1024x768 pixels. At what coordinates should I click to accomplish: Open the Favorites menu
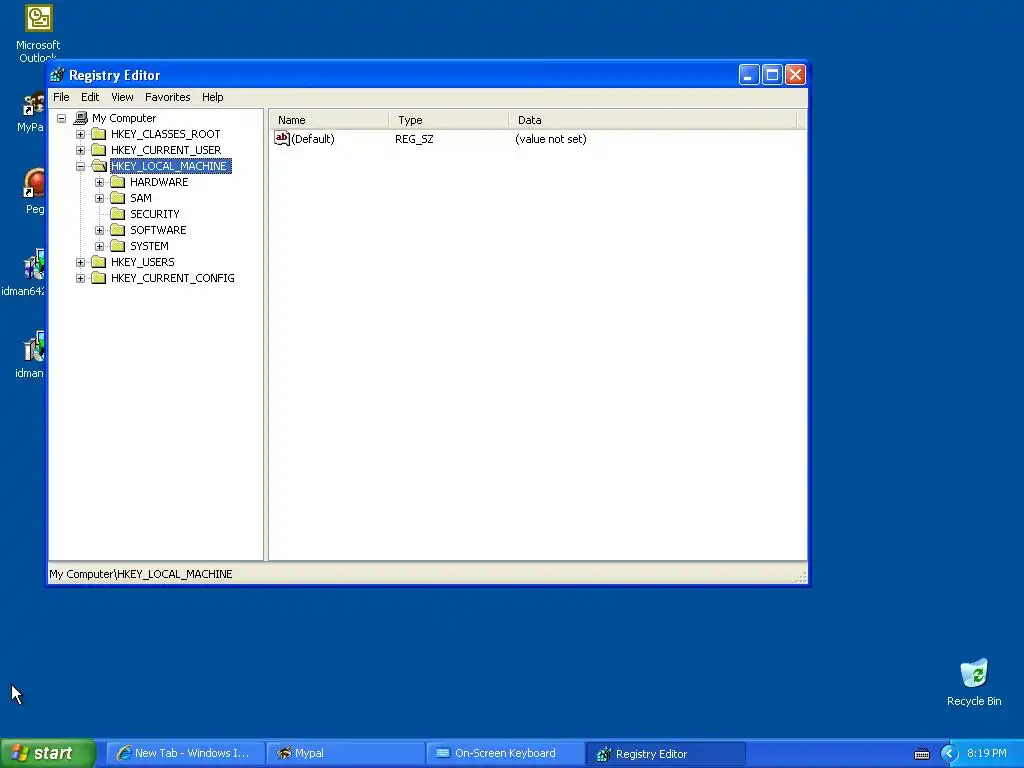click(168, 97)
